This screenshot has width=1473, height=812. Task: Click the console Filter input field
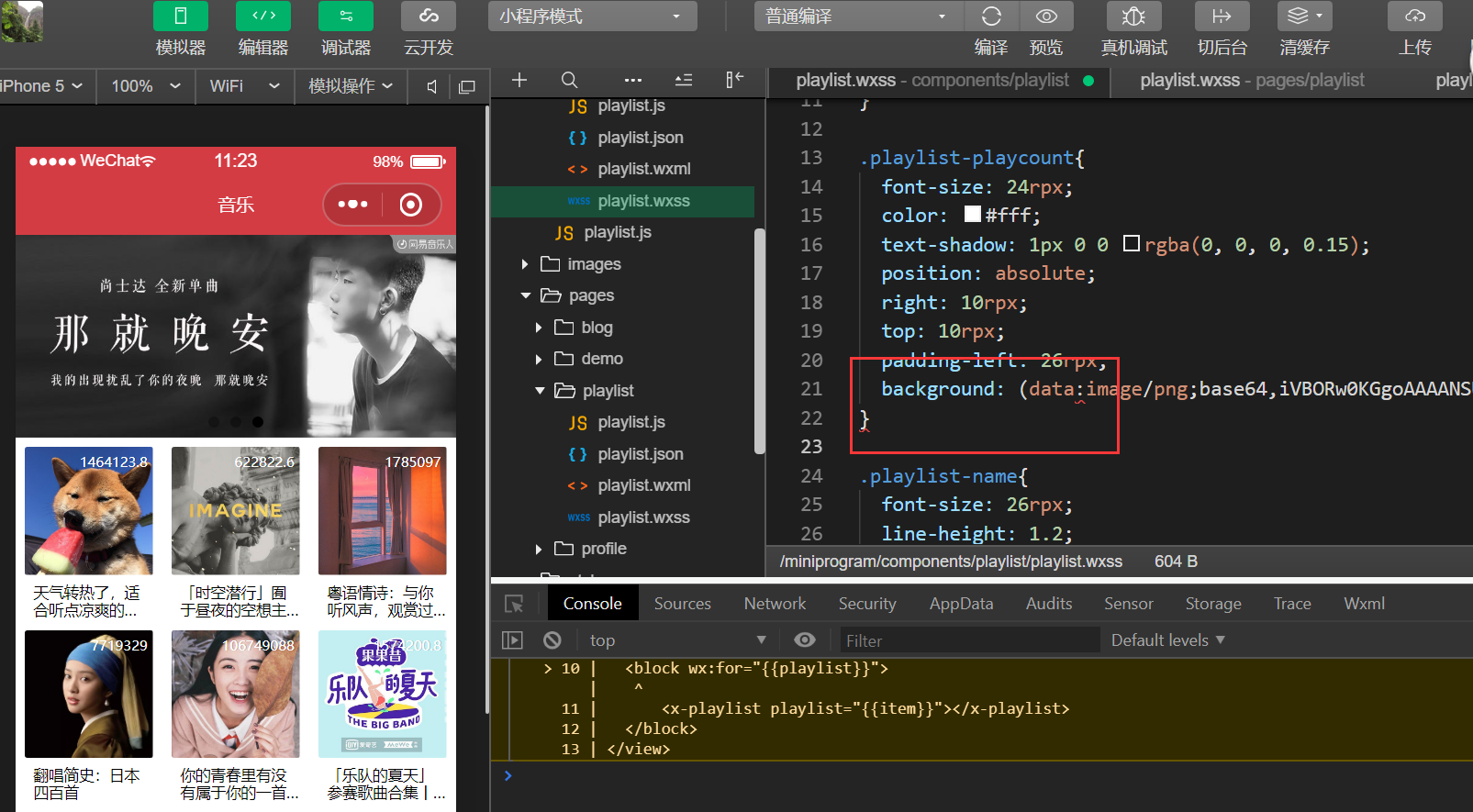969,640
